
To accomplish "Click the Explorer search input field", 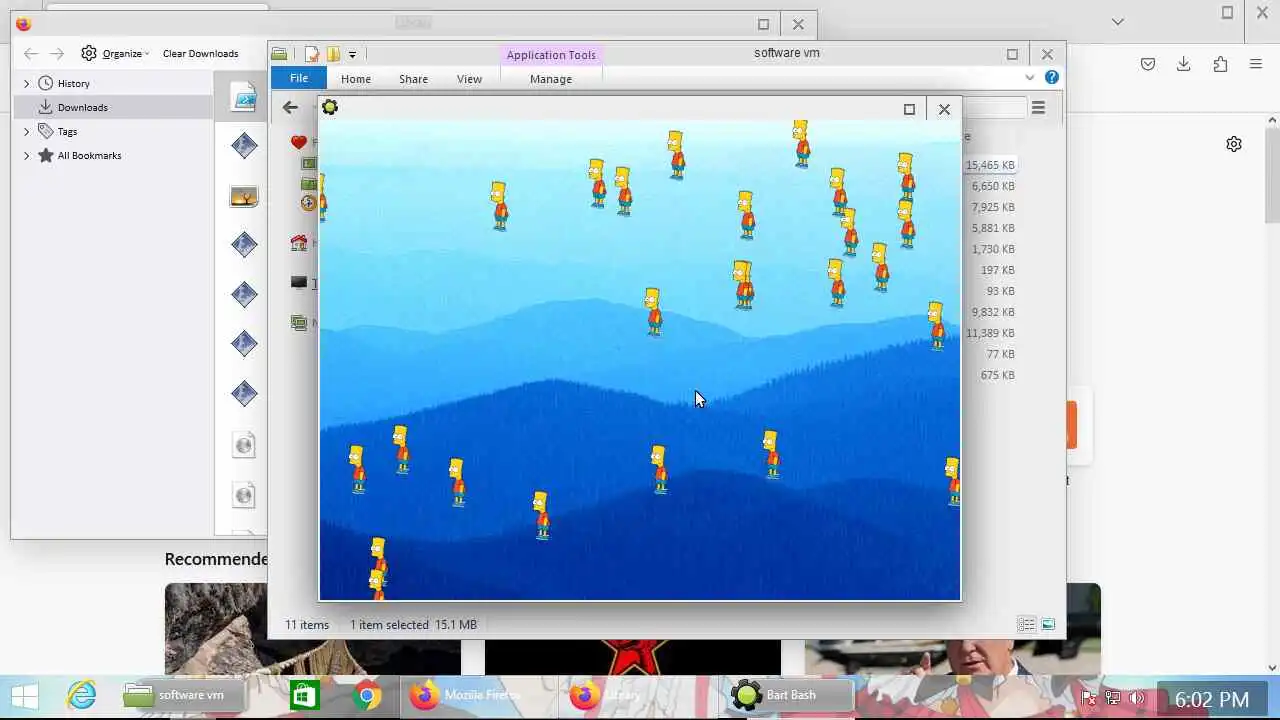I will coord(993,108).
